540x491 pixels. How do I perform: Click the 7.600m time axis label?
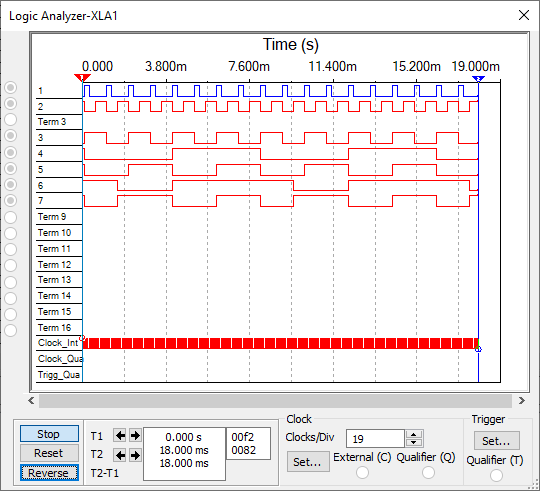[249, 66]
